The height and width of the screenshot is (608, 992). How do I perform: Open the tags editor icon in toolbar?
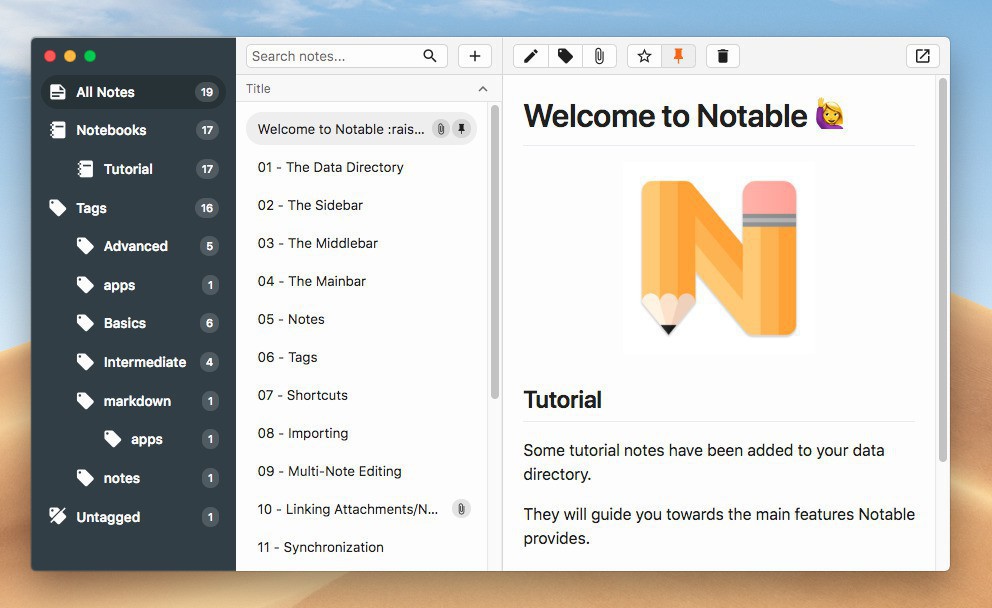(565, 56)
